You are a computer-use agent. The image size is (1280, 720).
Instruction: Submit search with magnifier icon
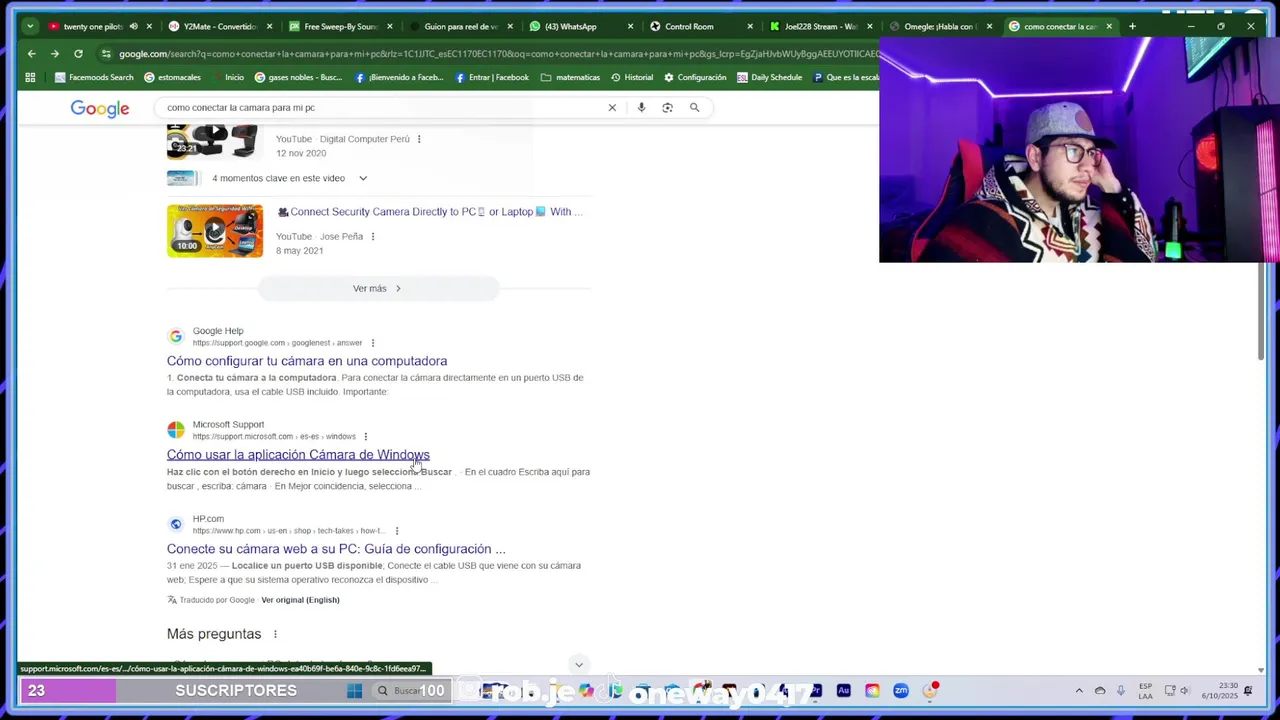coord(694,107)
